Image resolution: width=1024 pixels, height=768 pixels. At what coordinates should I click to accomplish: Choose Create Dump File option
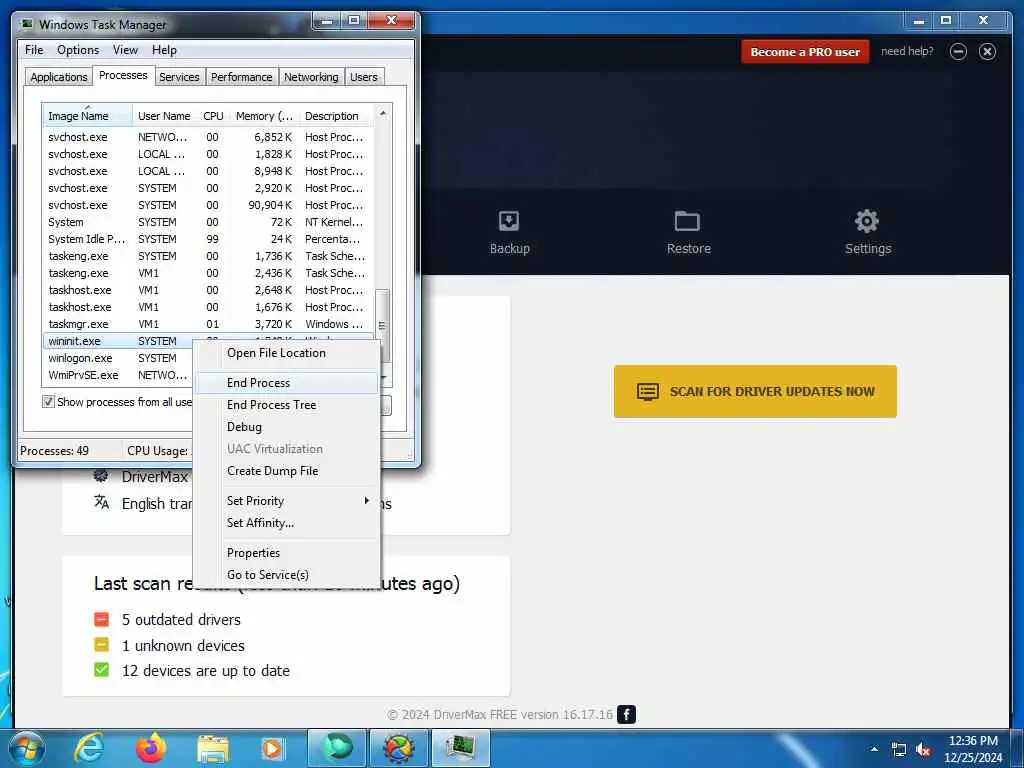coord(287,471)
